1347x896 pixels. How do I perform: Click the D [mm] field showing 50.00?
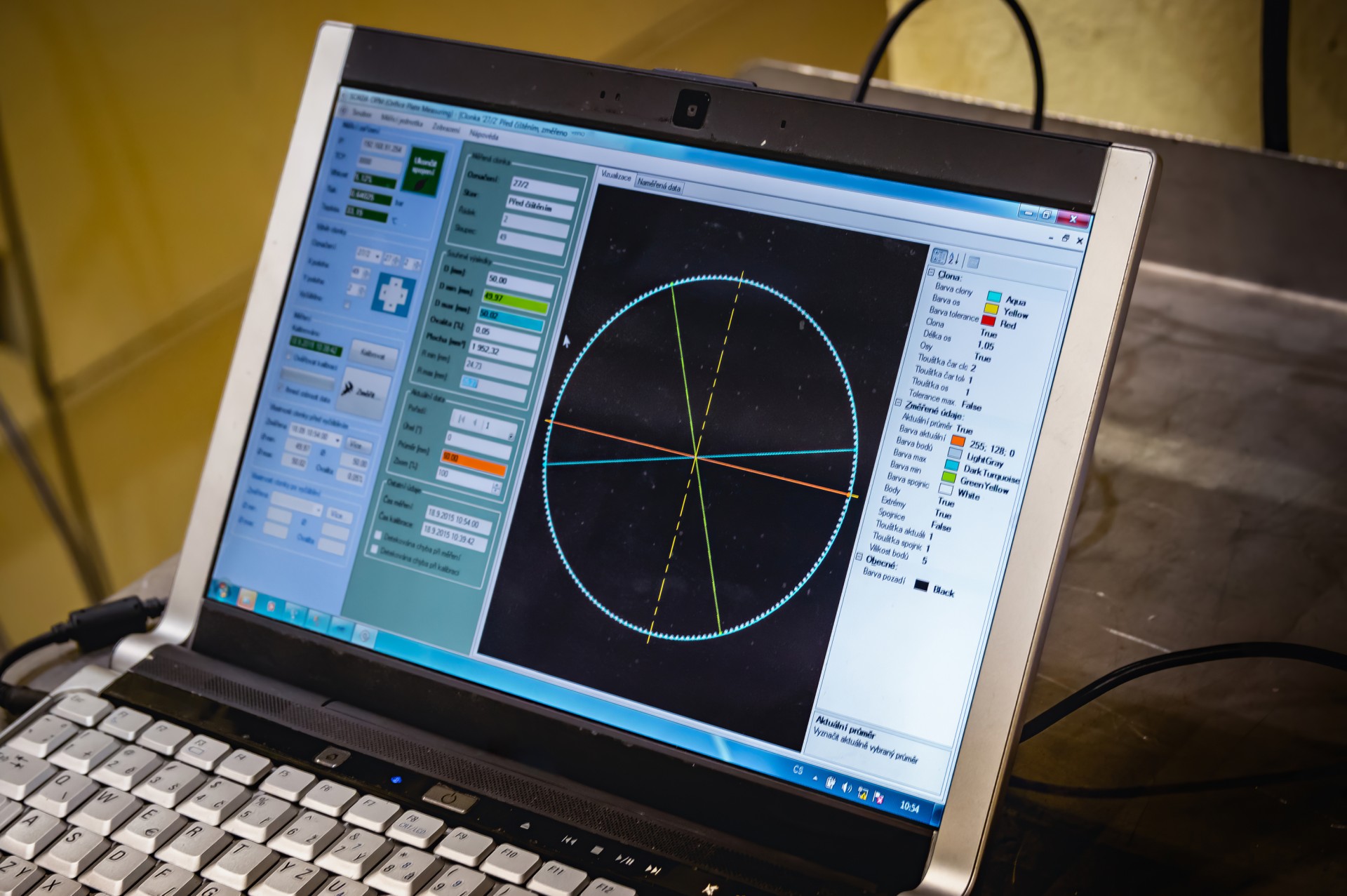(x=521, y=285)
